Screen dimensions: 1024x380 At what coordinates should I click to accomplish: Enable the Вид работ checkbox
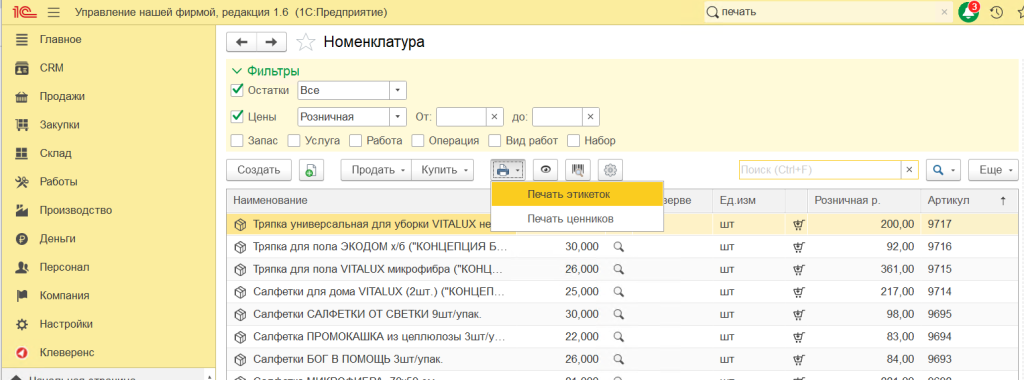tap(495, 140)
